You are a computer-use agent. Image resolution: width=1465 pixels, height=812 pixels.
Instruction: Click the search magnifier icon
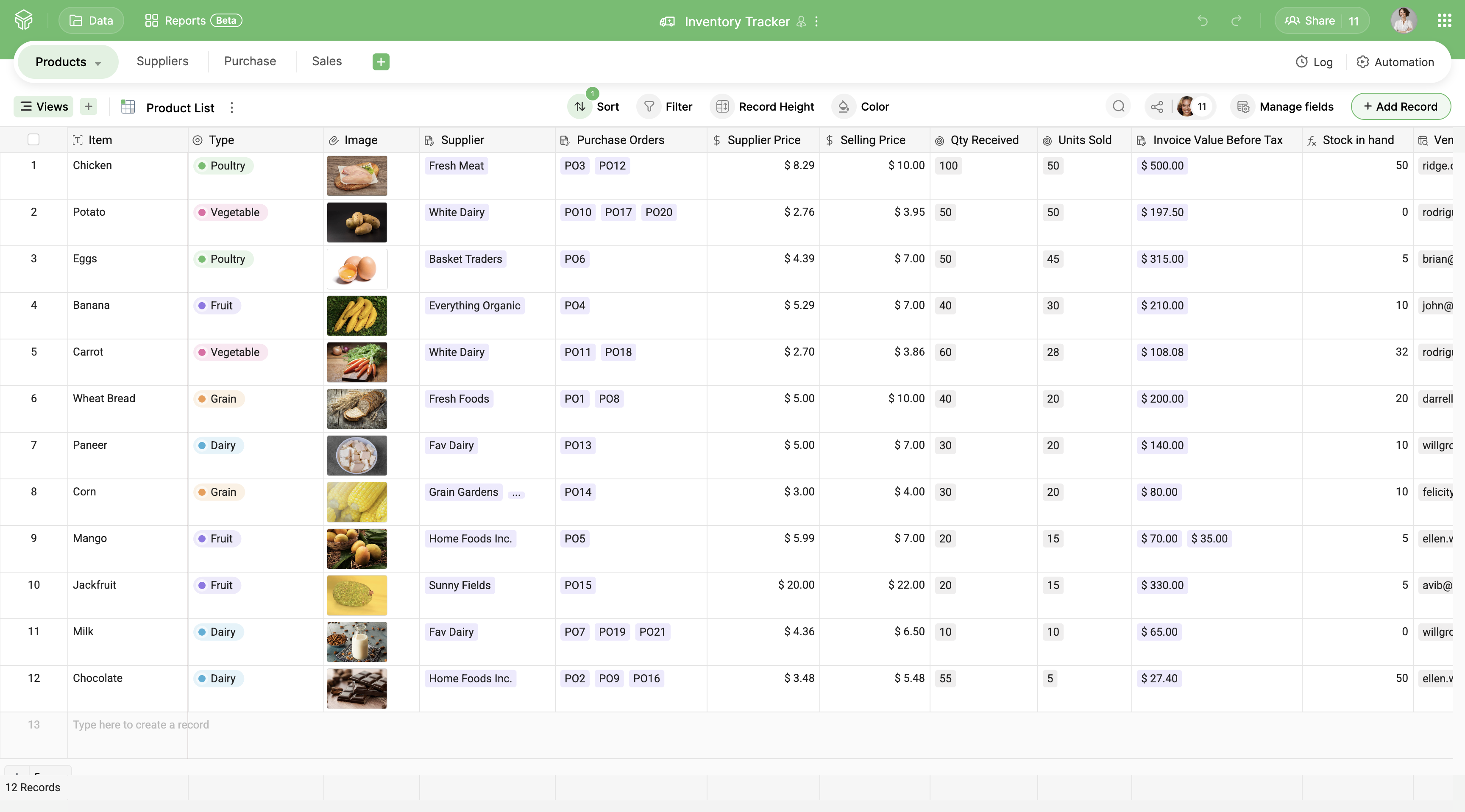[x=1118, y=106]
